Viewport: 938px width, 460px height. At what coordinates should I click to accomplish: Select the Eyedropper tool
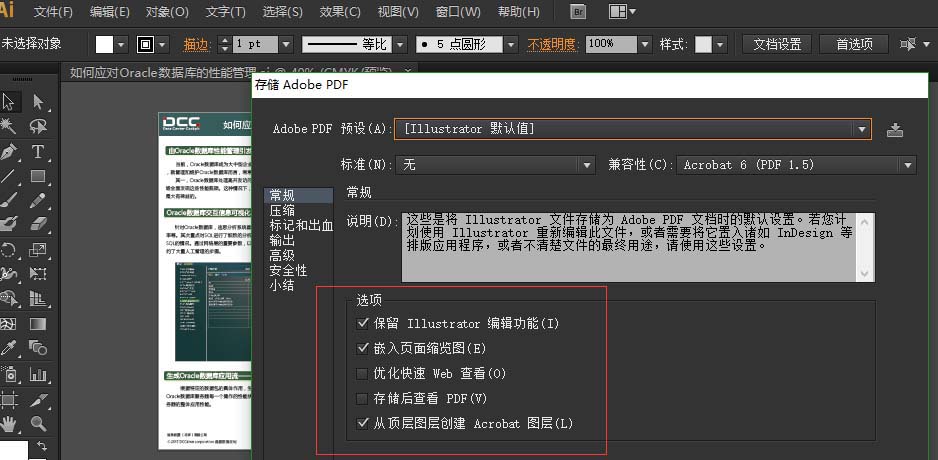[x=8, y=348]
